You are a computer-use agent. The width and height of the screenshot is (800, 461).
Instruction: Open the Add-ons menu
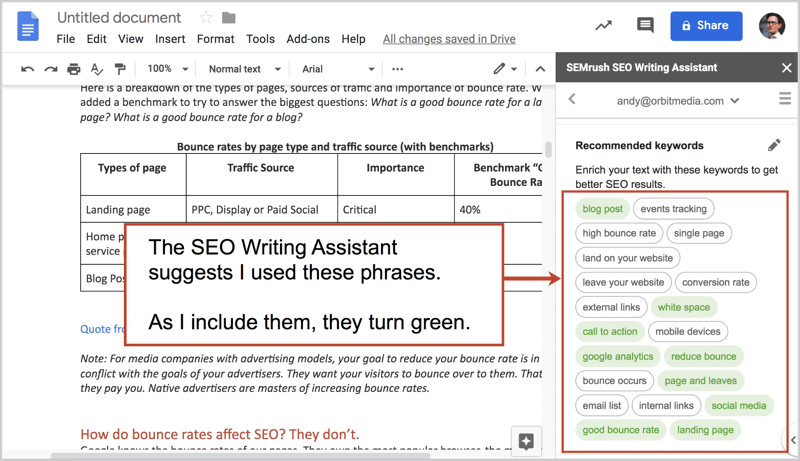point(308,39)
